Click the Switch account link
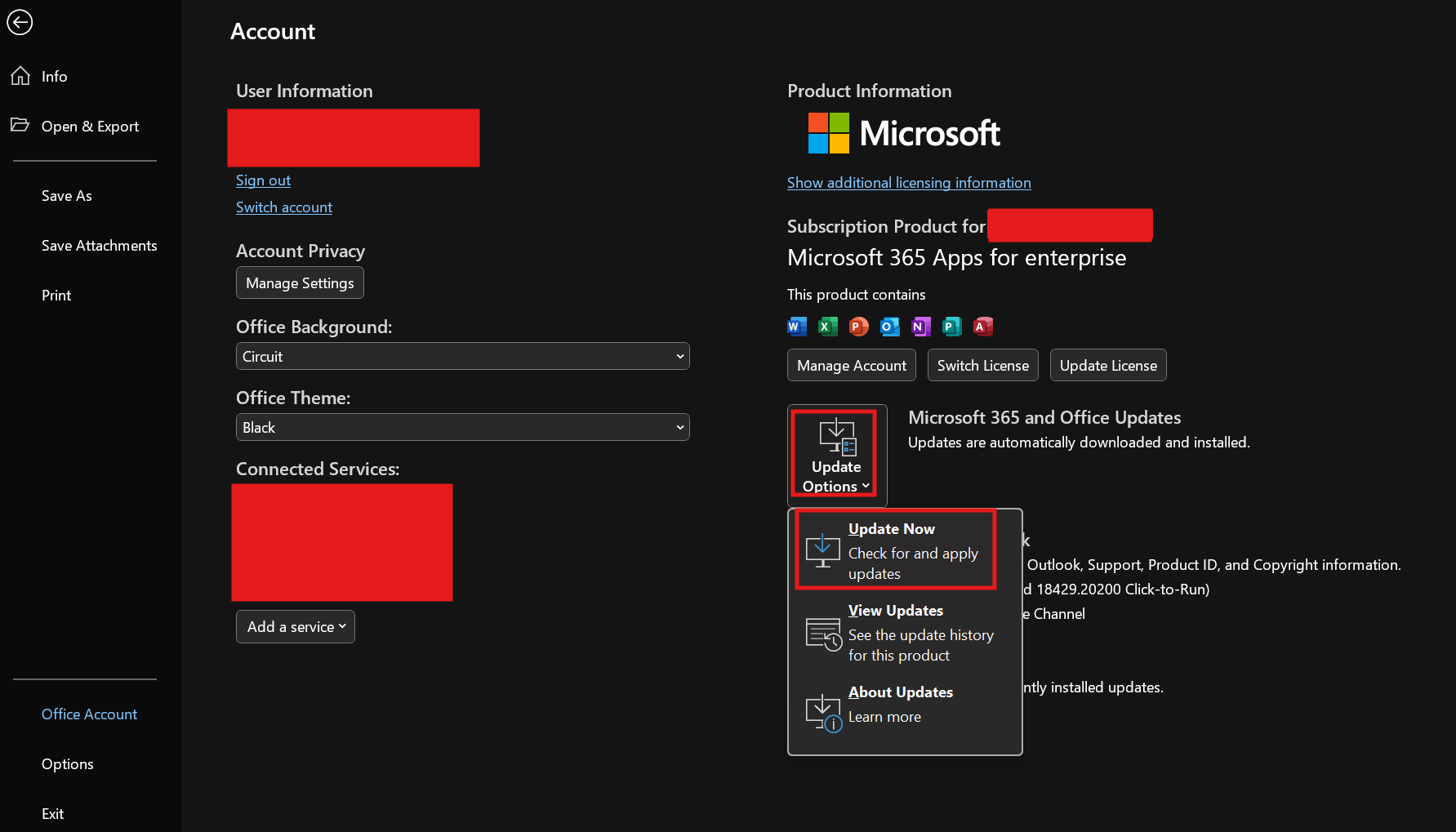 (284, 207)
